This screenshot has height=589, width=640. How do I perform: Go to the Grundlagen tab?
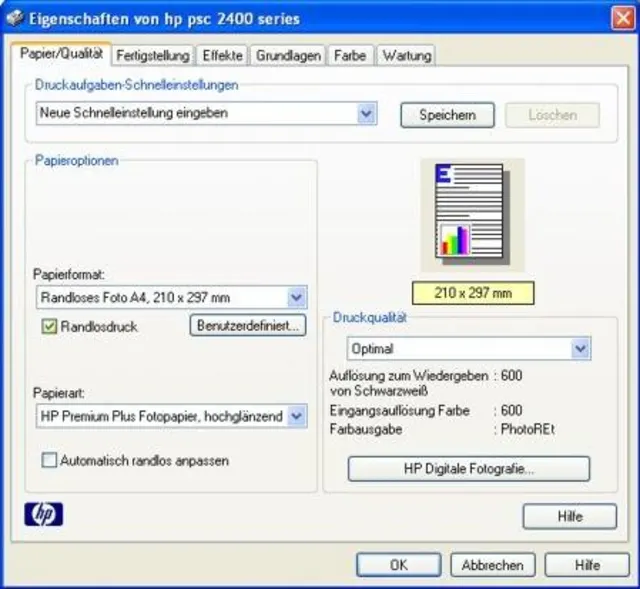coord(288,56)
